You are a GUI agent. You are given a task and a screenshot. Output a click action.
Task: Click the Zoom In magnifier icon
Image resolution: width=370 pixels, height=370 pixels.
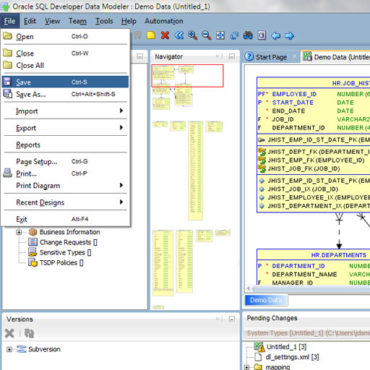tap(193, 35)
